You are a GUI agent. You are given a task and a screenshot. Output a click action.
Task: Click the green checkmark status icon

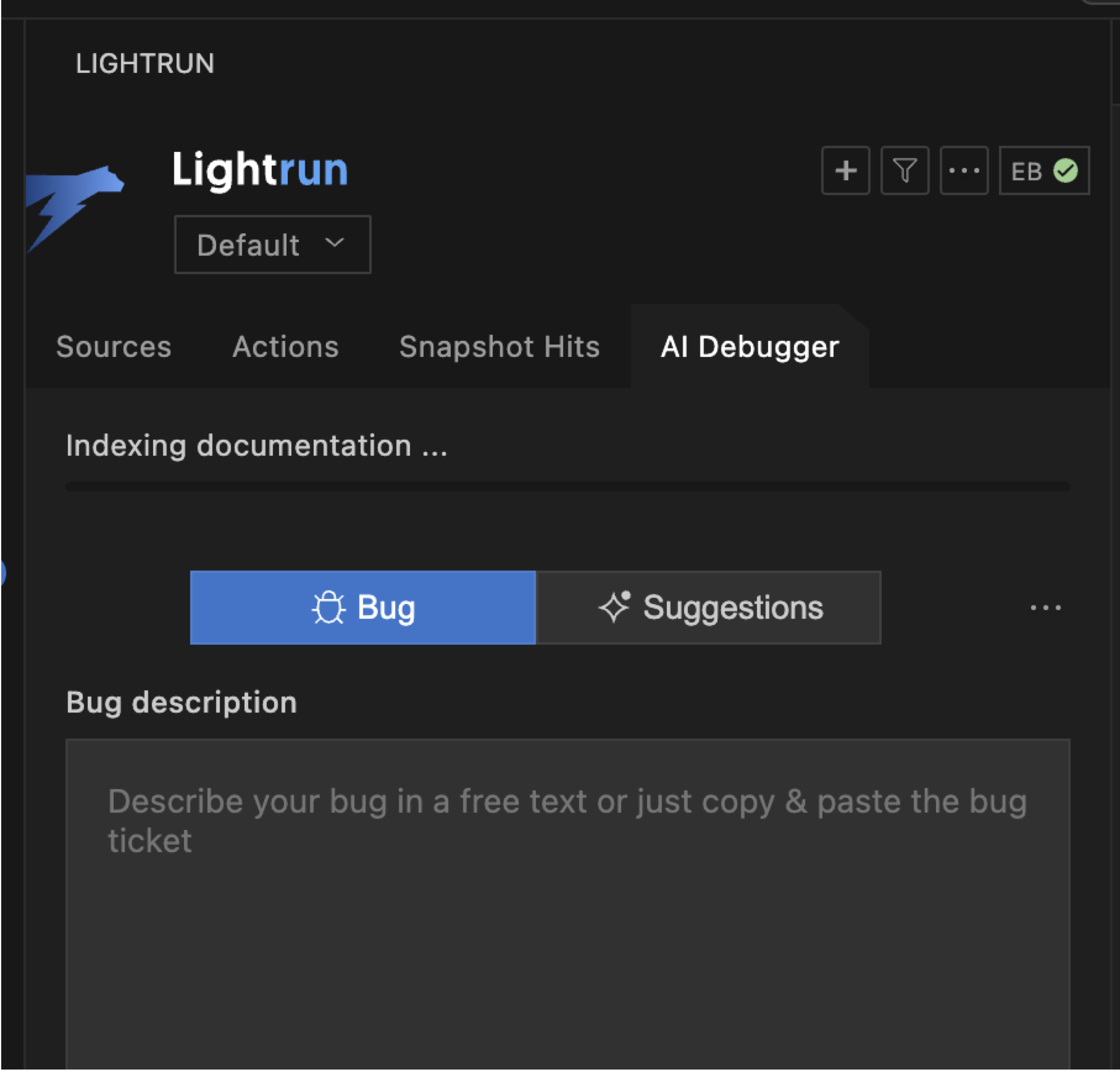pos(1065,171)
